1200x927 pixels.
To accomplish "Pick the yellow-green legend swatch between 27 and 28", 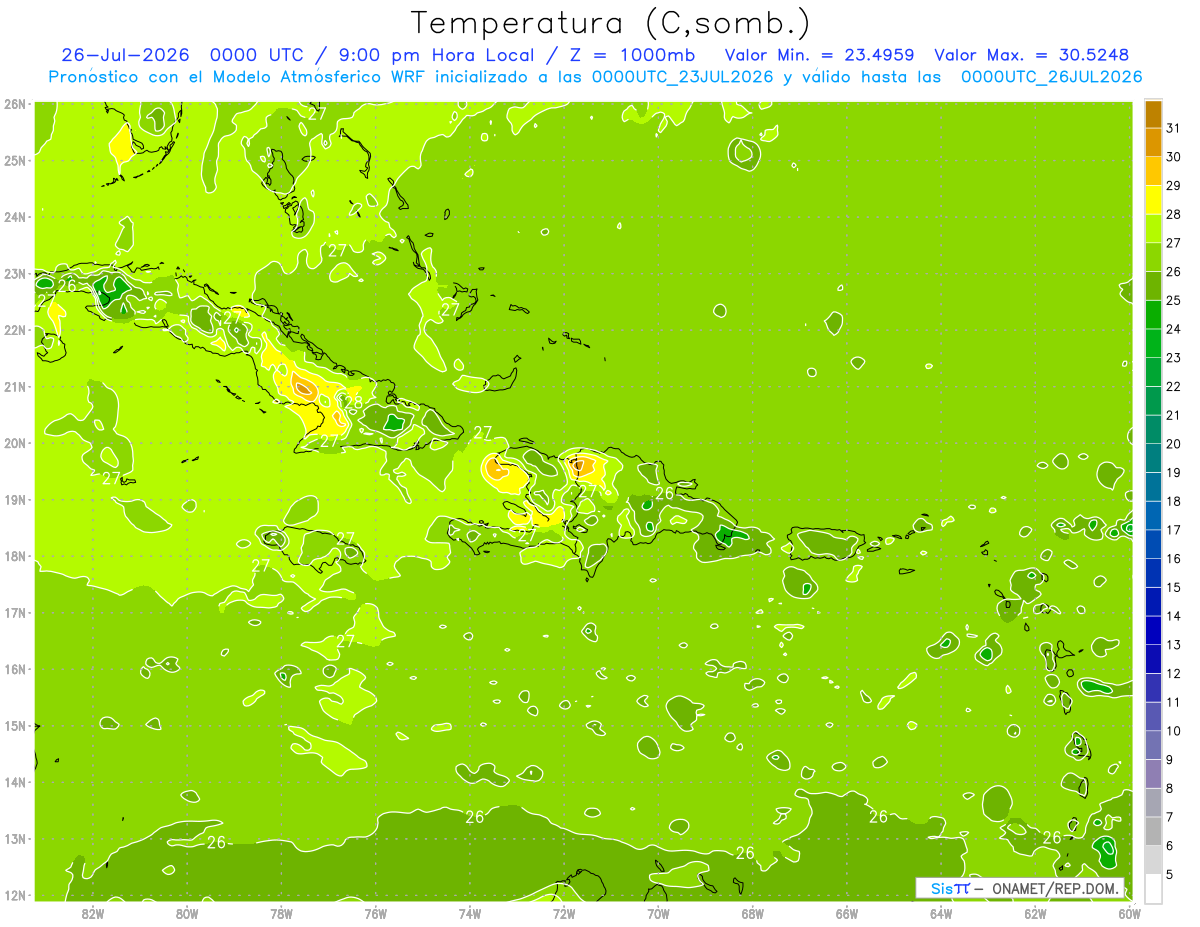I will tap(1153, 228).
